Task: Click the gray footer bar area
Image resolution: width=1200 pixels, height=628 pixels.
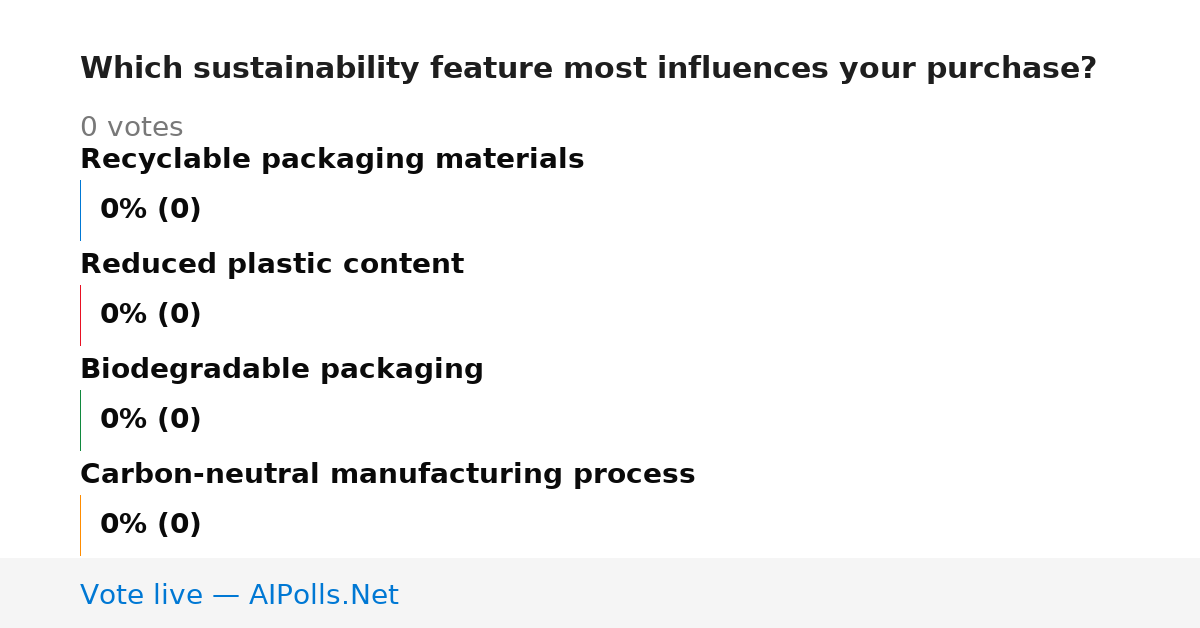Action: tap(600, 593)
